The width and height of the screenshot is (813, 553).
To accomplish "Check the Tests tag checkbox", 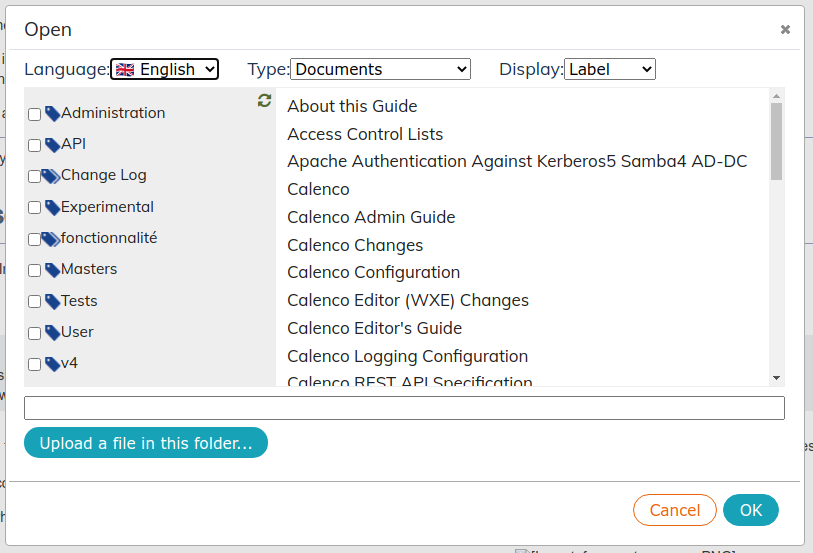I will point(34,301).
